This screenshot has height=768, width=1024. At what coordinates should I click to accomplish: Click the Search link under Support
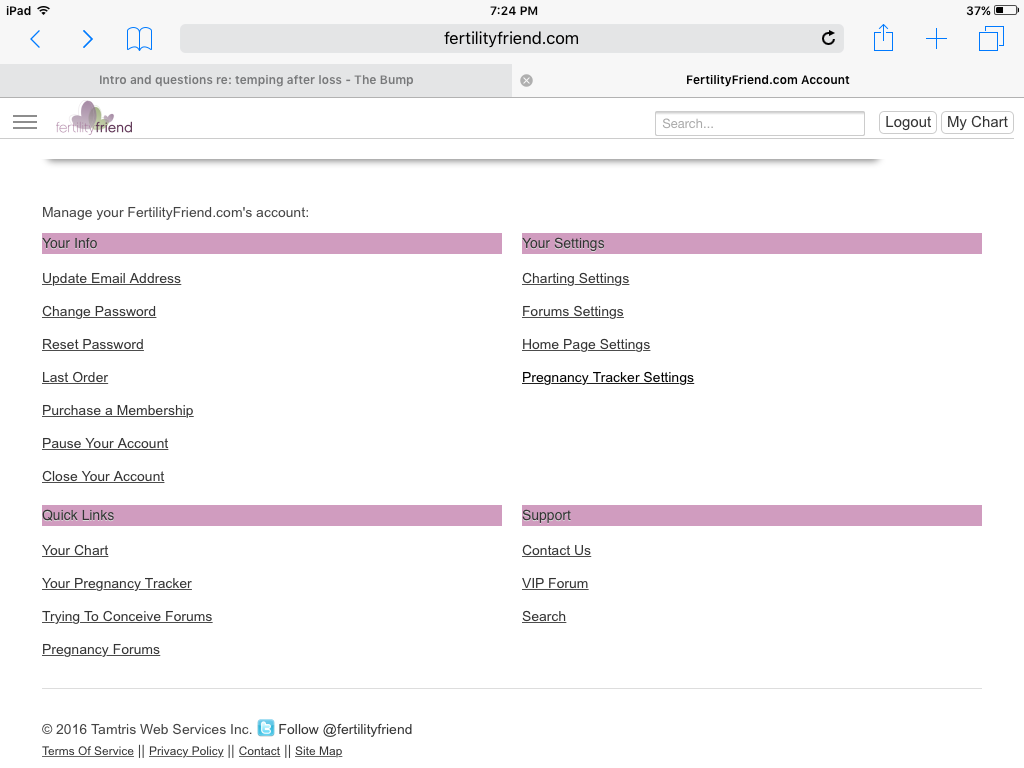544,616
